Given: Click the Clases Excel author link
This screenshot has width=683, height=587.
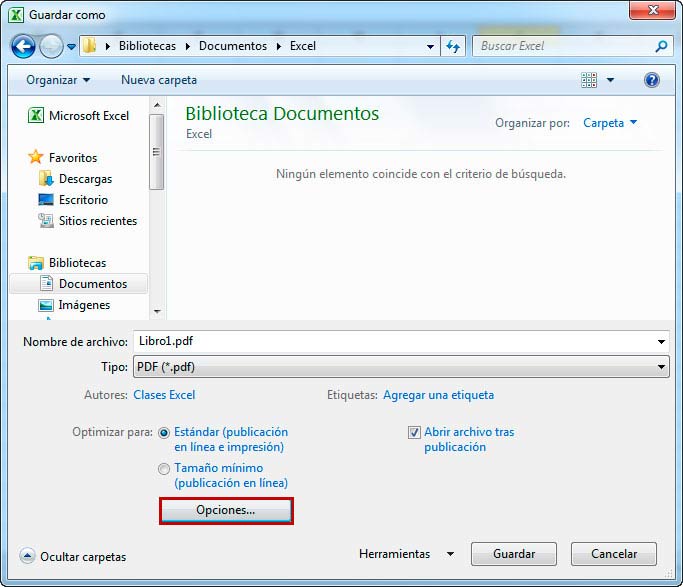Looking at the screenshot, I should (x=164, y=395).
